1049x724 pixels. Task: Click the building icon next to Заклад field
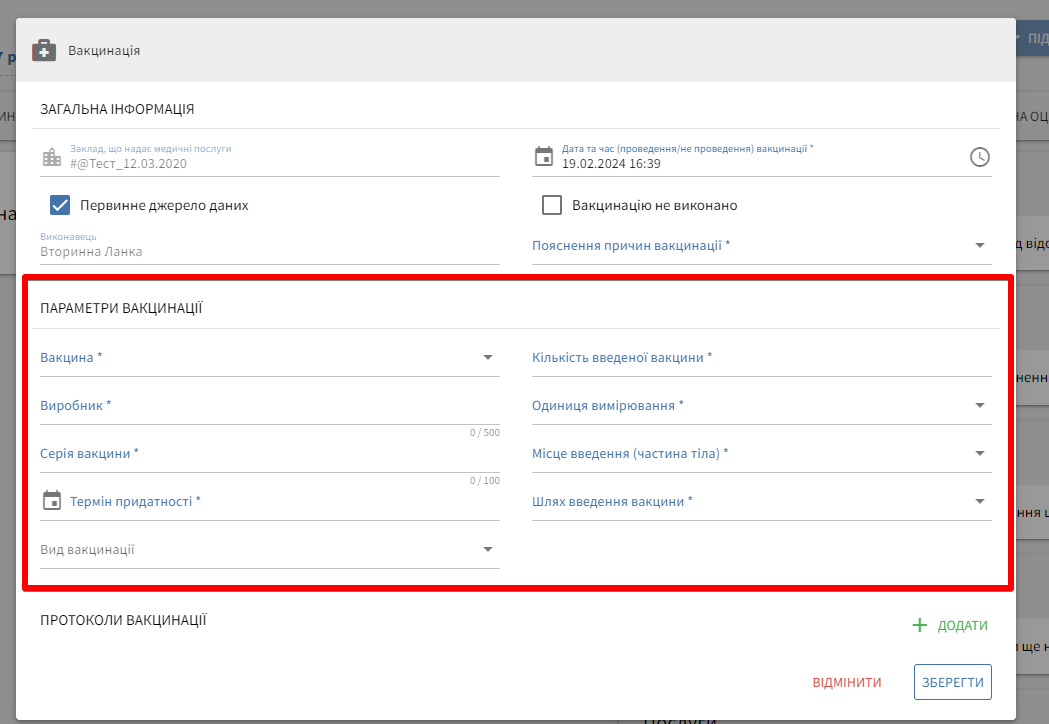coord(52,157)
